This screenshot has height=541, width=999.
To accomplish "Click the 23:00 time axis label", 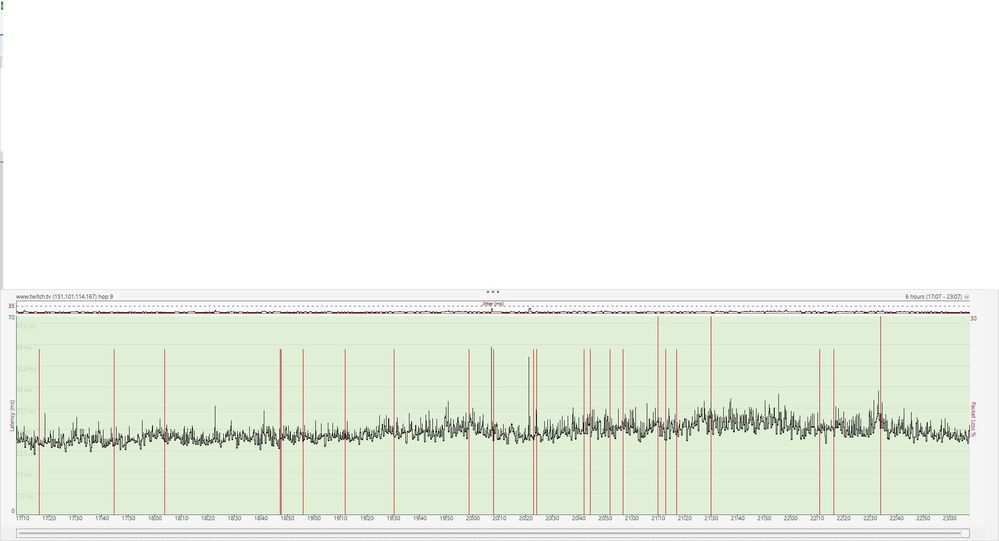I will tap(949, 518).
